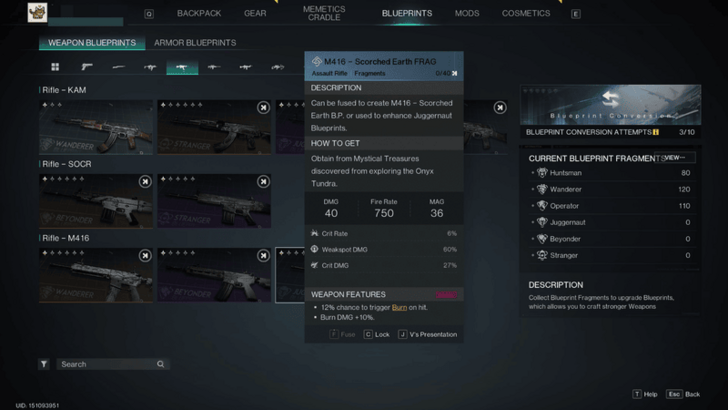Expand the Operator fragment row
Screen dimensions: 728x410
tap(533, 206)
